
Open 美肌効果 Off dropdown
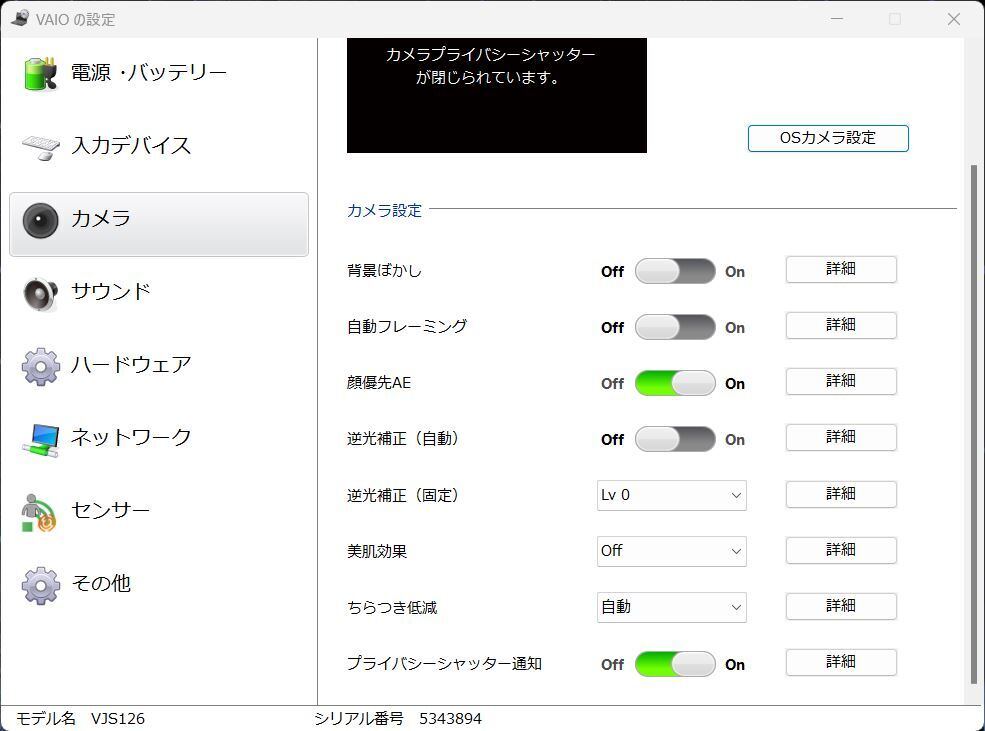pos(672,551)
